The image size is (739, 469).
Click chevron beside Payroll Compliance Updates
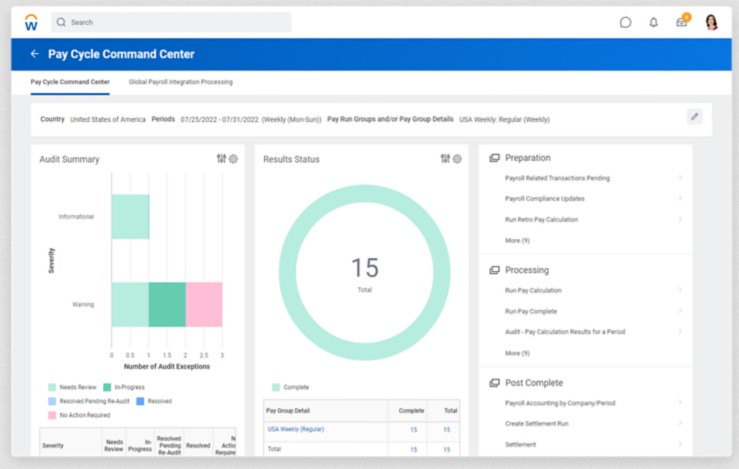pyautogui.click(x=680, y=198)
